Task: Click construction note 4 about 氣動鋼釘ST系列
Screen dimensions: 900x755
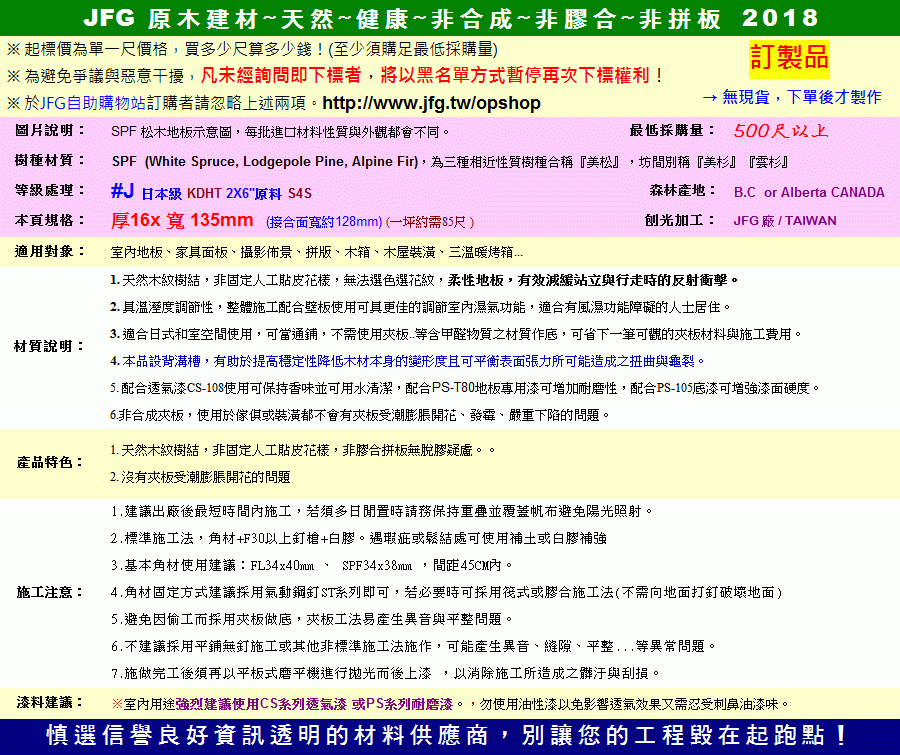Action: [x=447, y=592]
